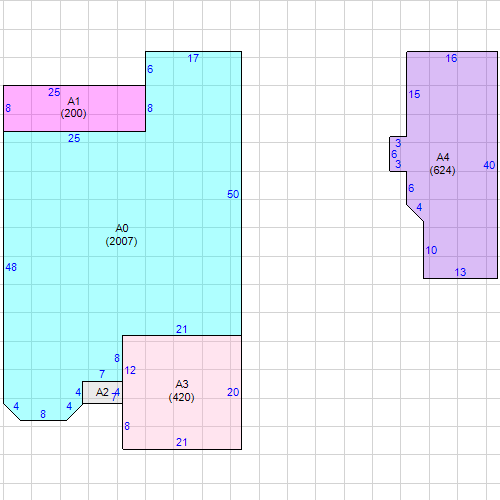Click the 25 dimension above the A1 label
The width and height of the screenshot is (500, 500).
click(54, 92)
